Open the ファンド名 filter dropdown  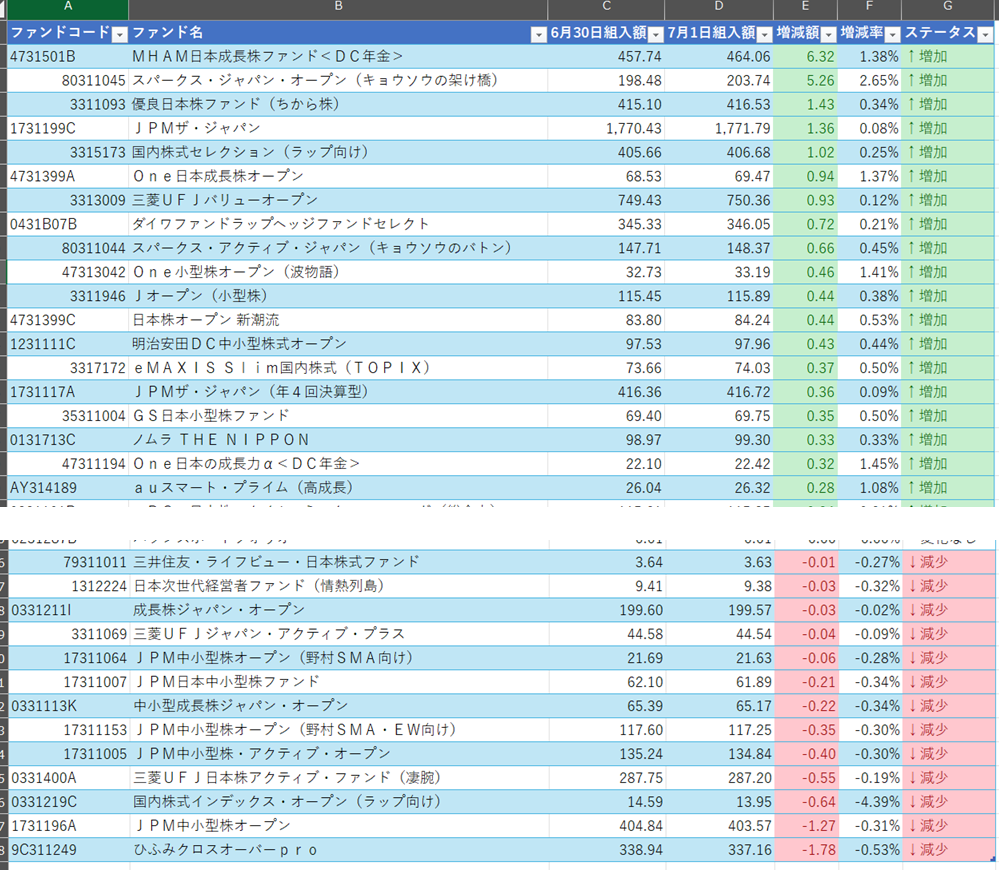coord(538,34)
